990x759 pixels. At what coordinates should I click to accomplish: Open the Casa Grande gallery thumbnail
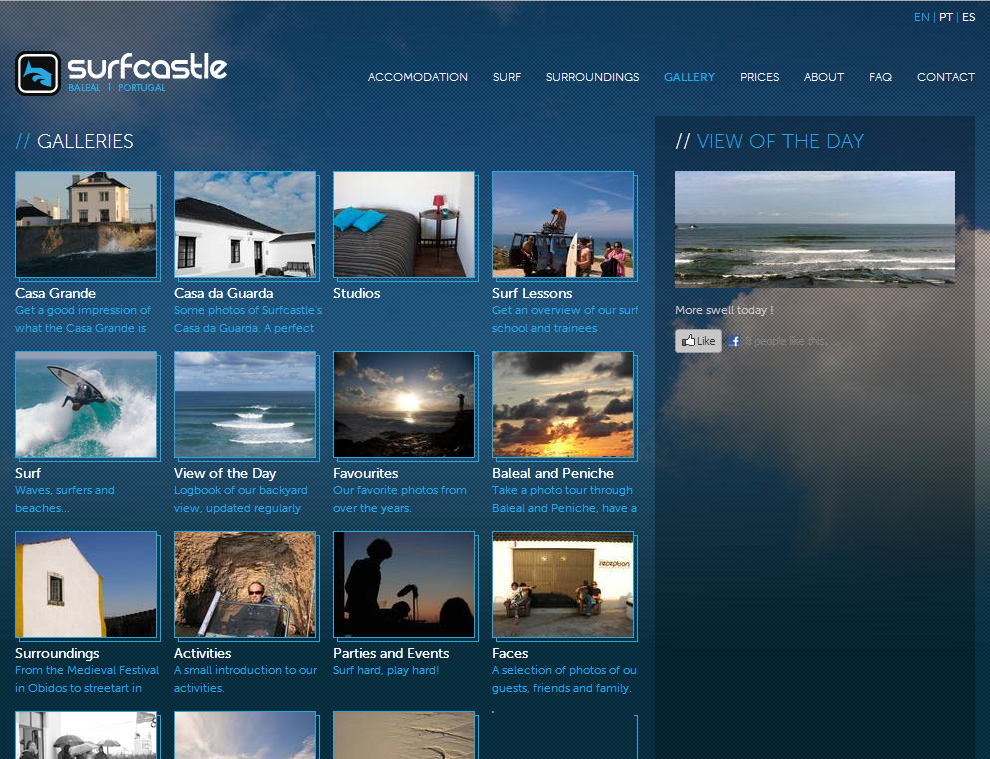tap(86, 224)
